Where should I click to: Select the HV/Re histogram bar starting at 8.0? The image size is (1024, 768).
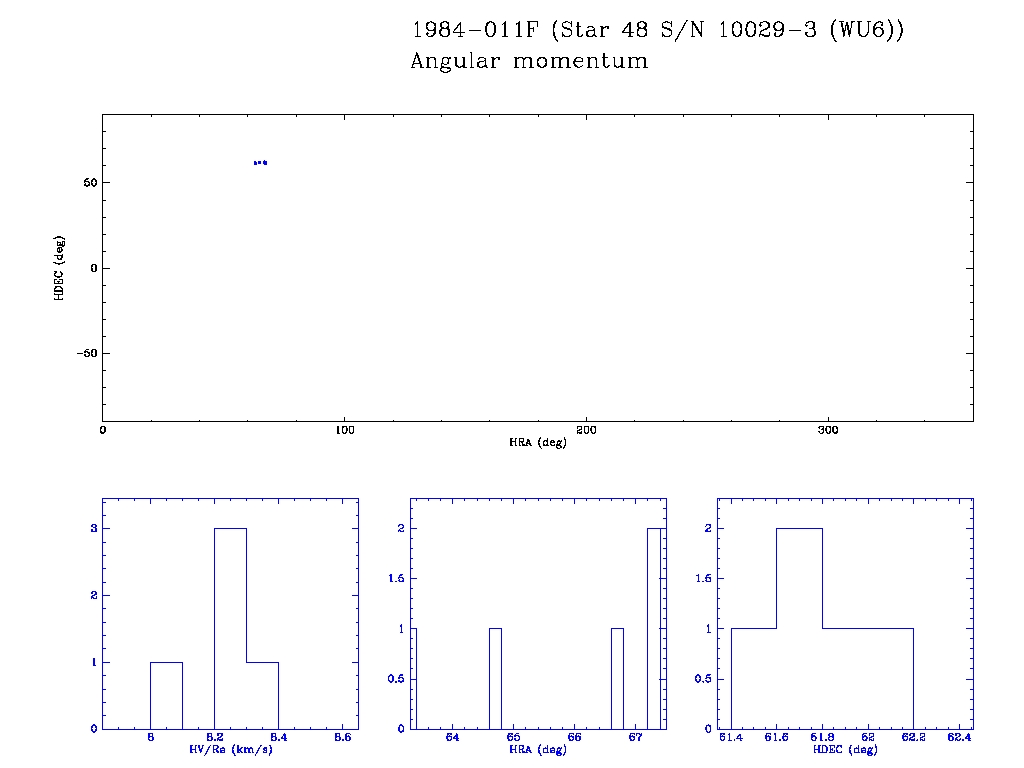click(x=166, y=695)
